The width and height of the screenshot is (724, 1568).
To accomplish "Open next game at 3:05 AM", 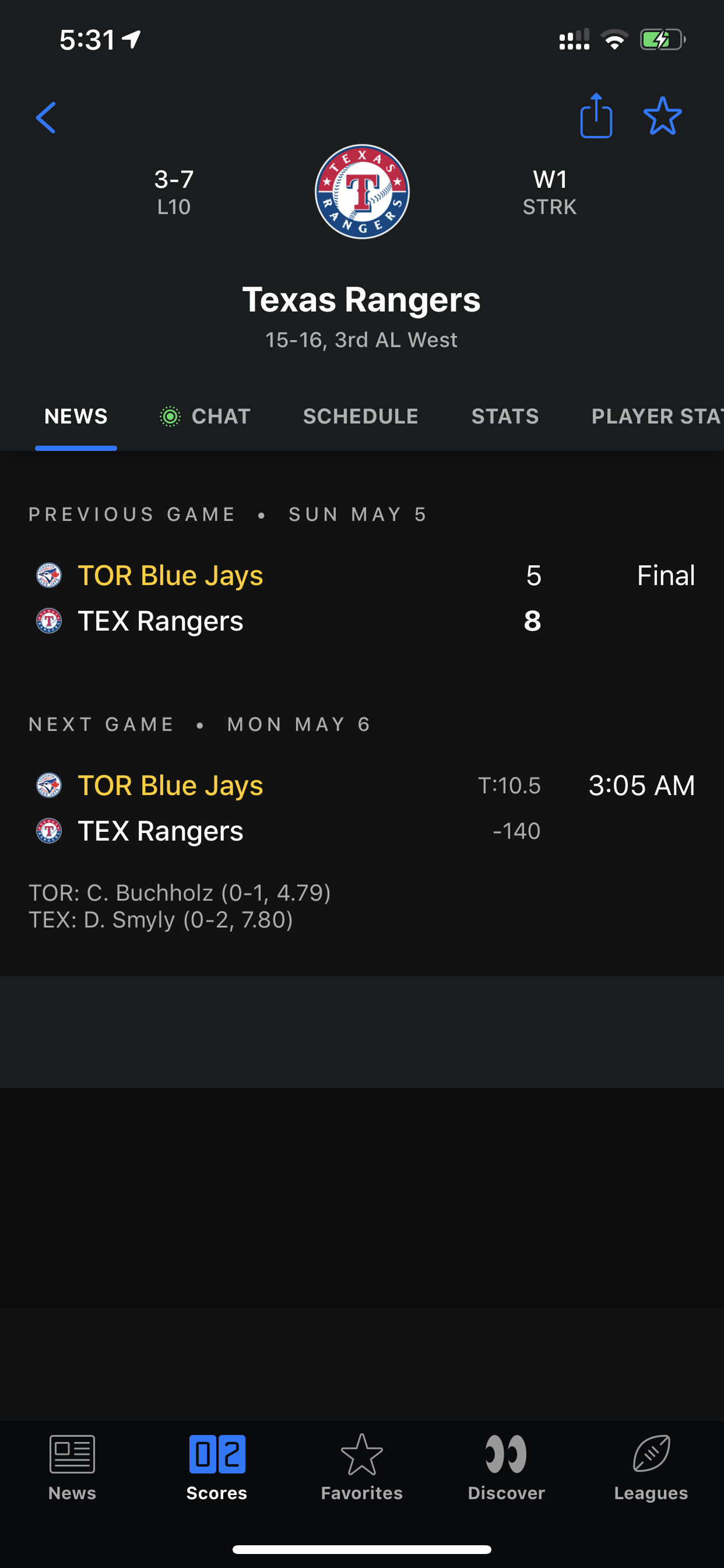I will [x=641, y=785].
